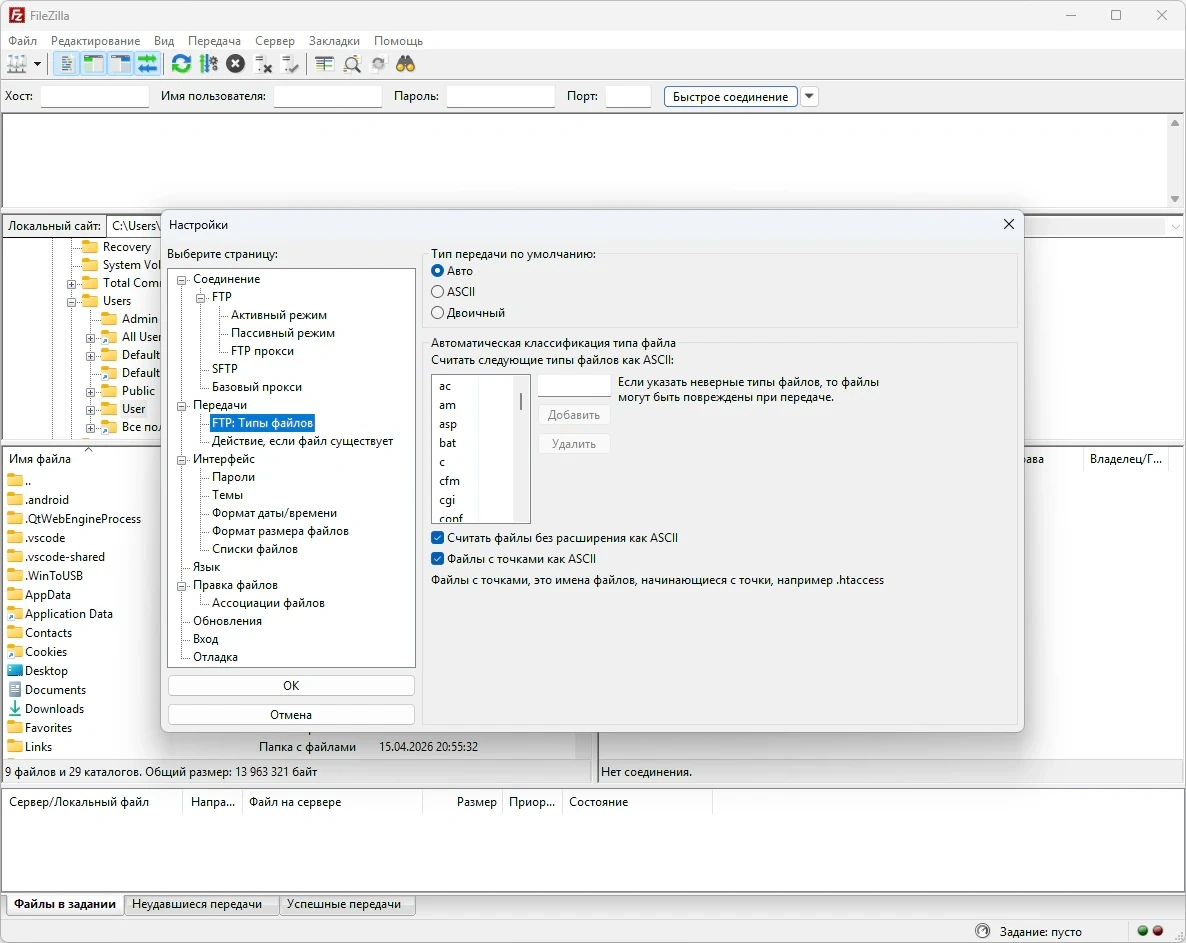This screenshot has height=943, width=1186.
Task: Open the Закладки menu
Action: coord(334,41)
